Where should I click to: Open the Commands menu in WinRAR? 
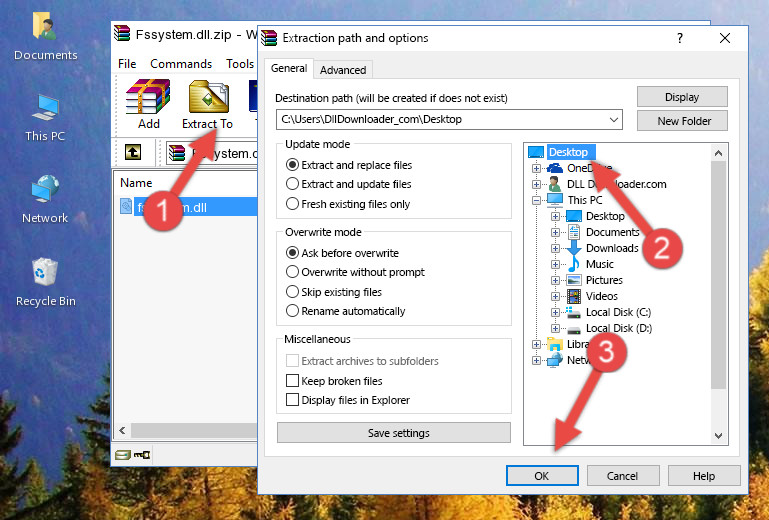(181, 64)
